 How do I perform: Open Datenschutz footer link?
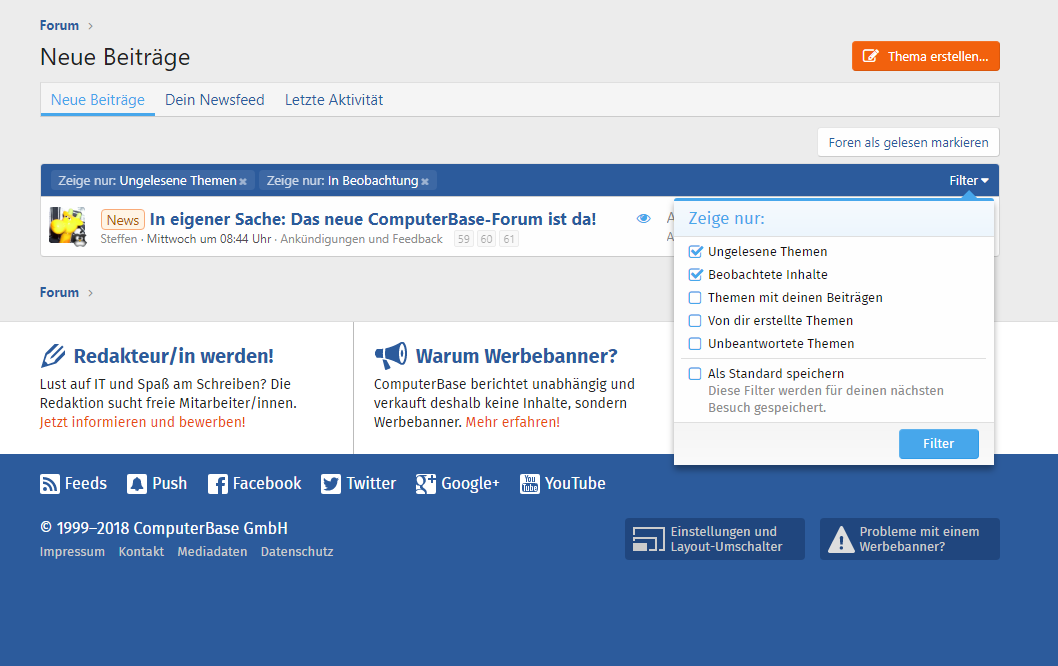[x=297, y=552]
